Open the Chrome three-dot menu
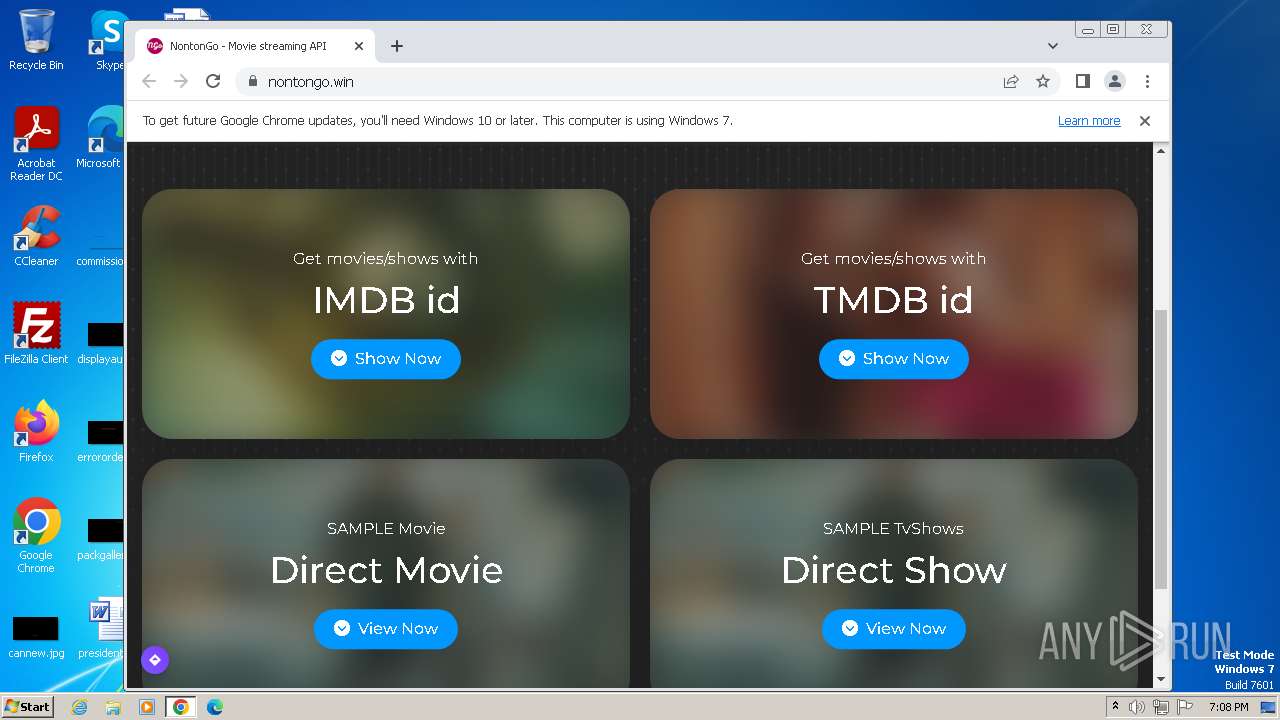The height and width of the screenshot is (720, 1280). pos(1147,82)
